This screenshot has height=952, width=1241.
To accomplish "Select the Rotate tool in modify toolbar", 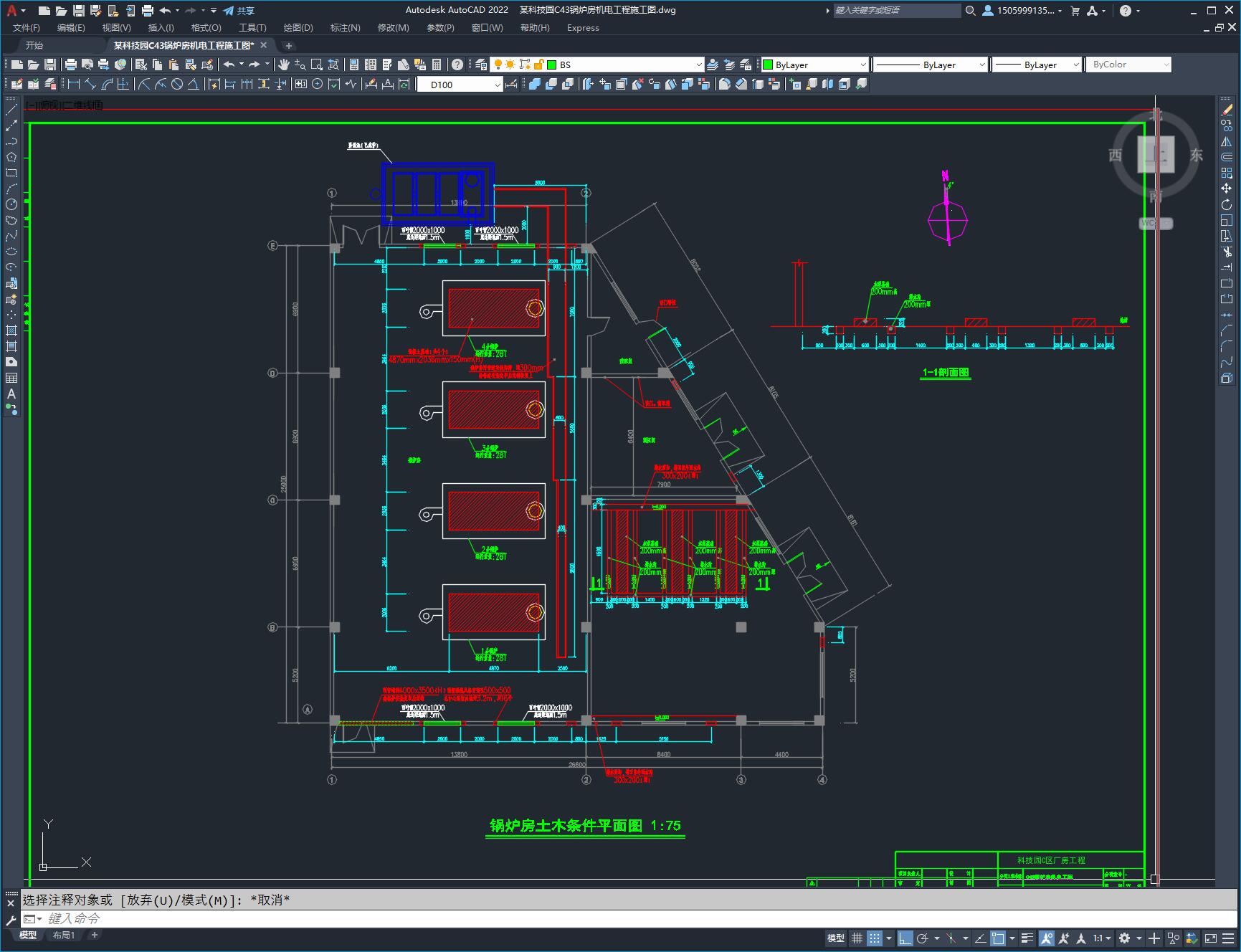I will point(1227,204).
